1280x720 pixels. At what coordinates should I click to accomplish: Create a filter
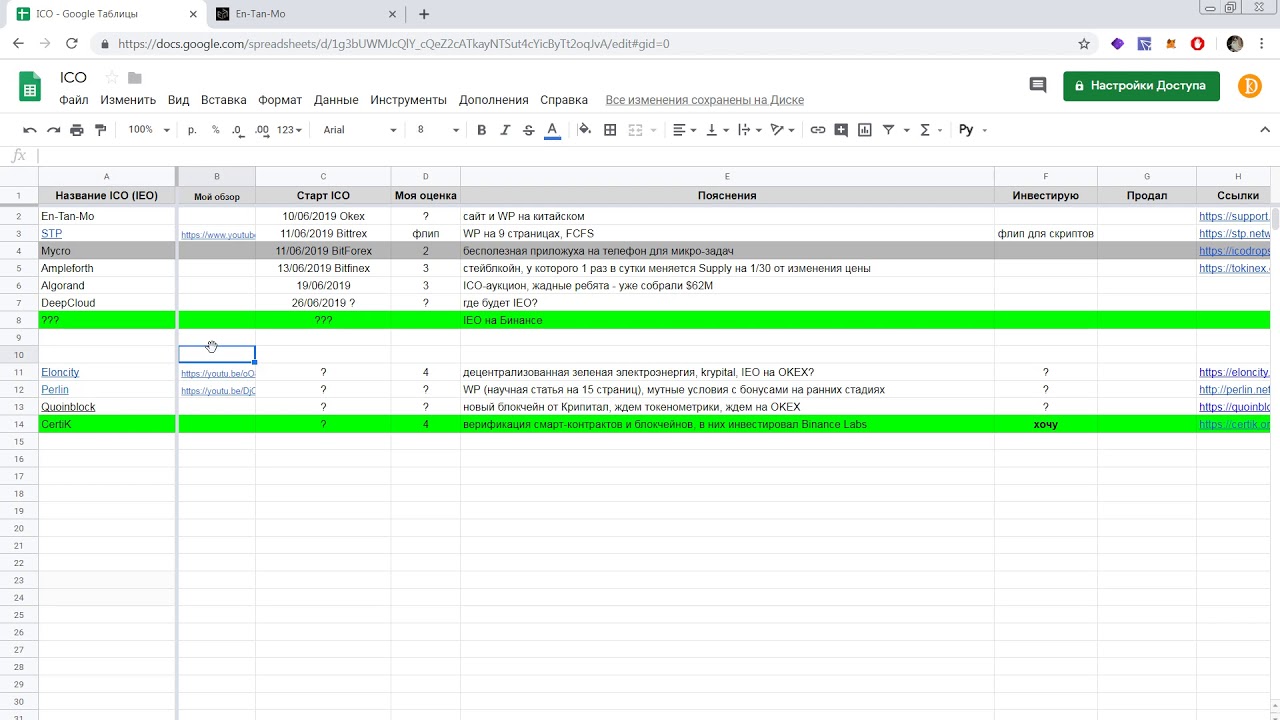coord(888,130)
